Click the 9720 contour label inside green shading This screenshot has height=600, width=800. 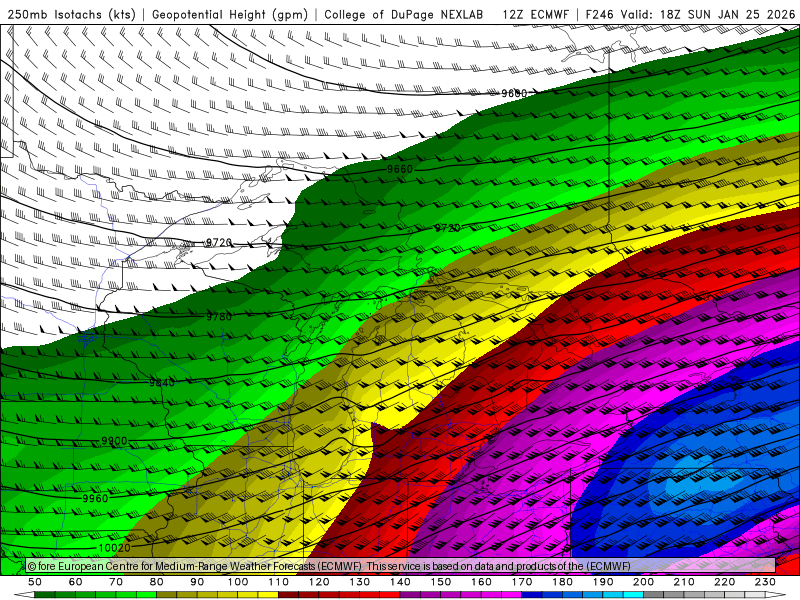(447, 228)
